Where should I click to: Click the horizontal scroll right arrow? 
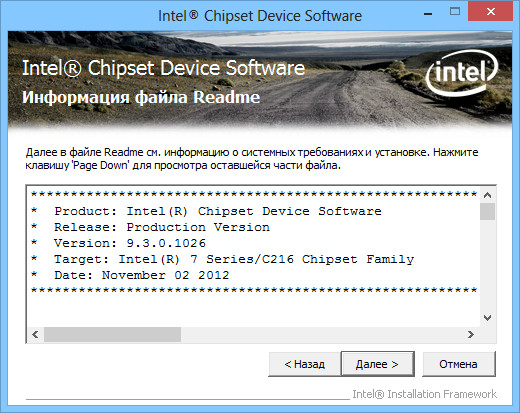471,334
